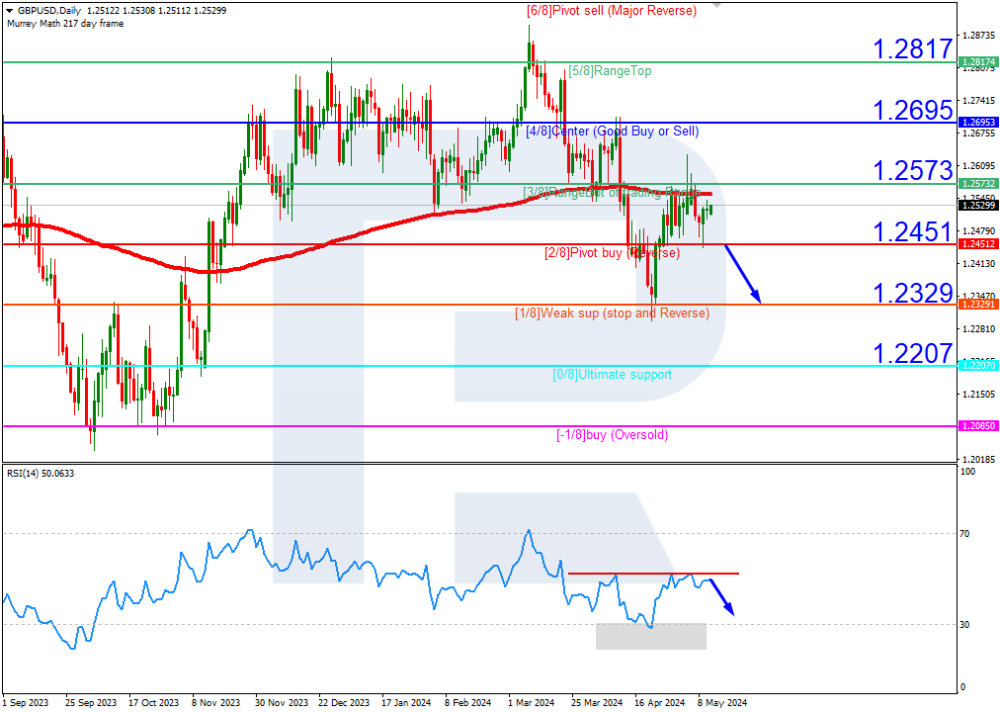Image resolution: width=1000 pixels, height=713 pixels.
Task: Select the gray rectangle in RSI panel
Action: 651,636
